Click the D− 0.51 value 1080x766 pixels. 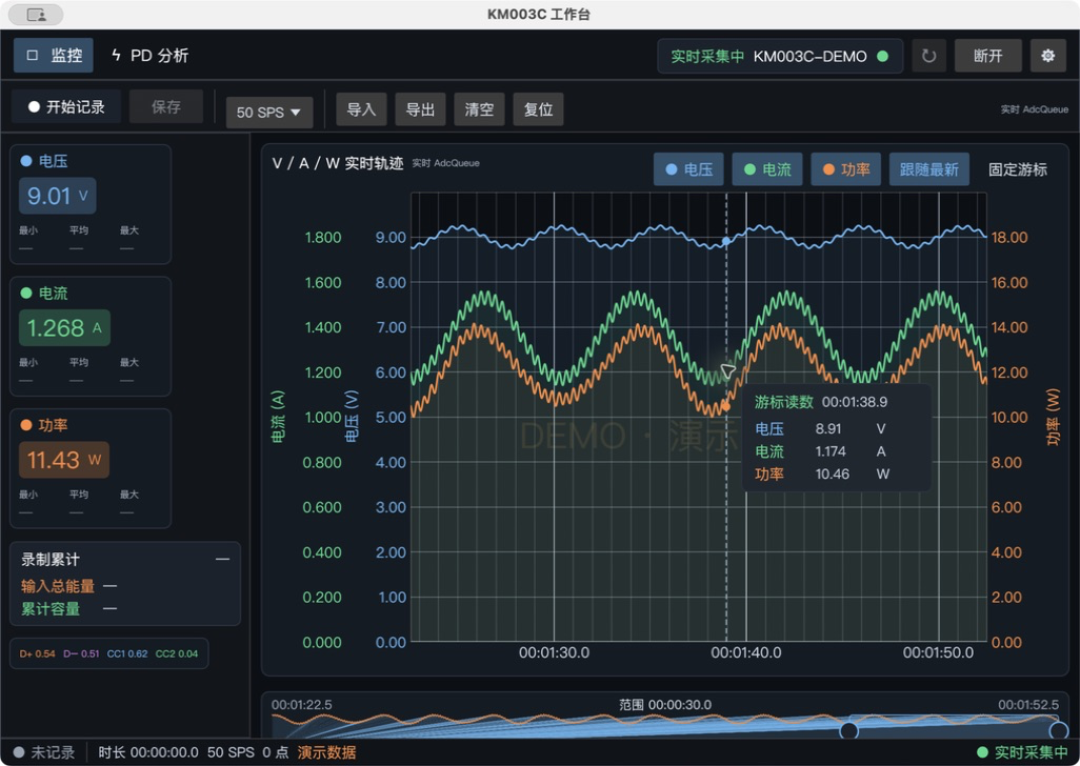coord(81,654)
